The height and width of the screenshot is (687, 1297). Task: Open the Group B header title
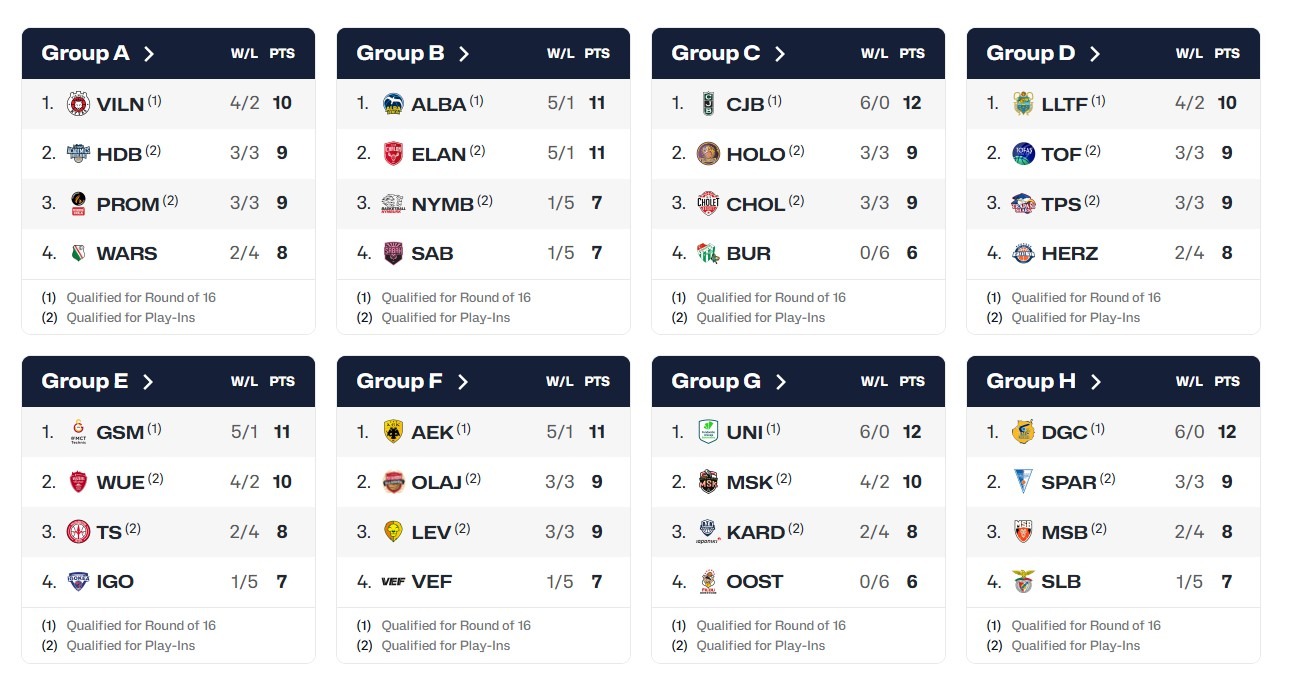[x=400, y=54]
